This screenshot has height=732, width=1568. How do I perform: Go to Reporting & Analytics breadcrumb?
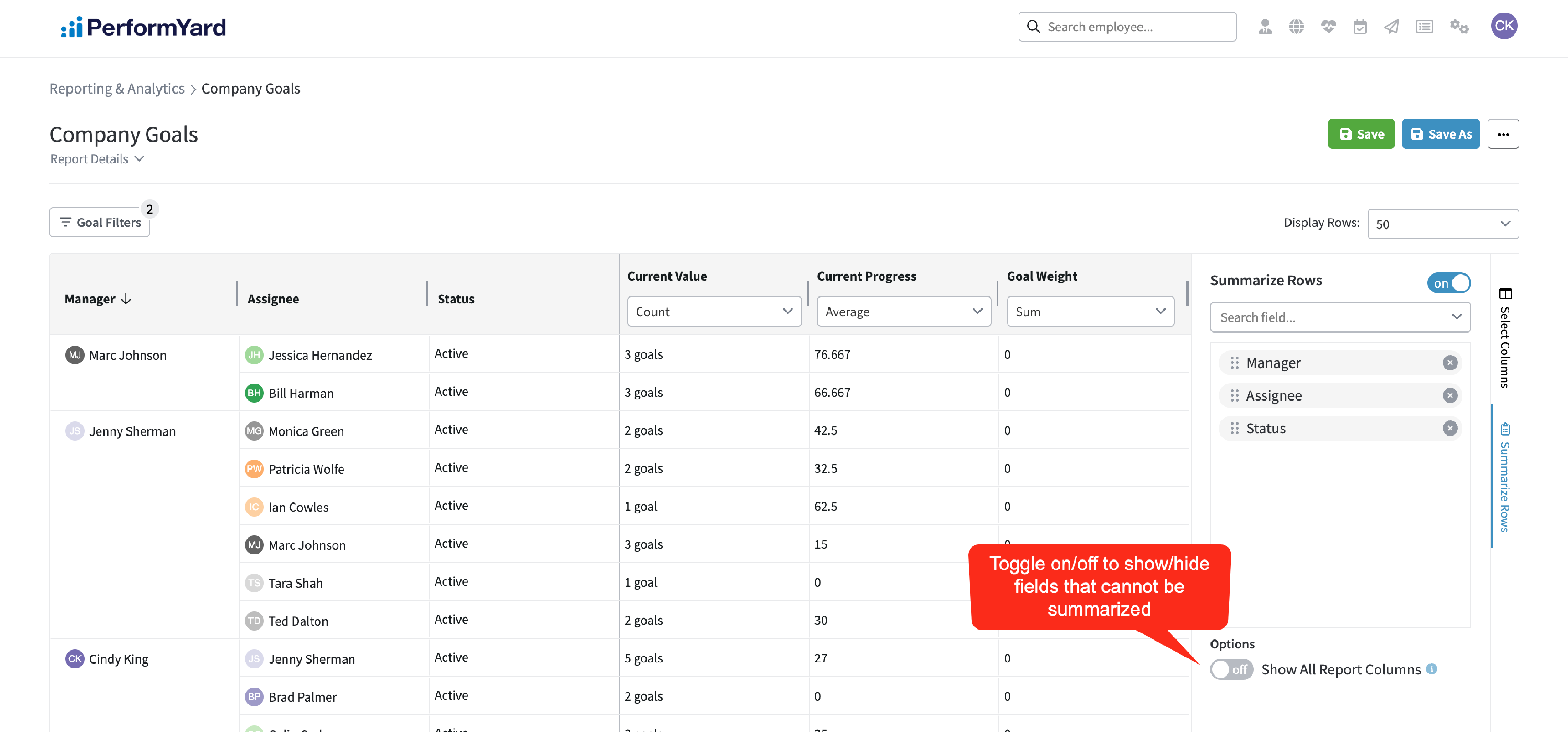click(x=117, y=89)
